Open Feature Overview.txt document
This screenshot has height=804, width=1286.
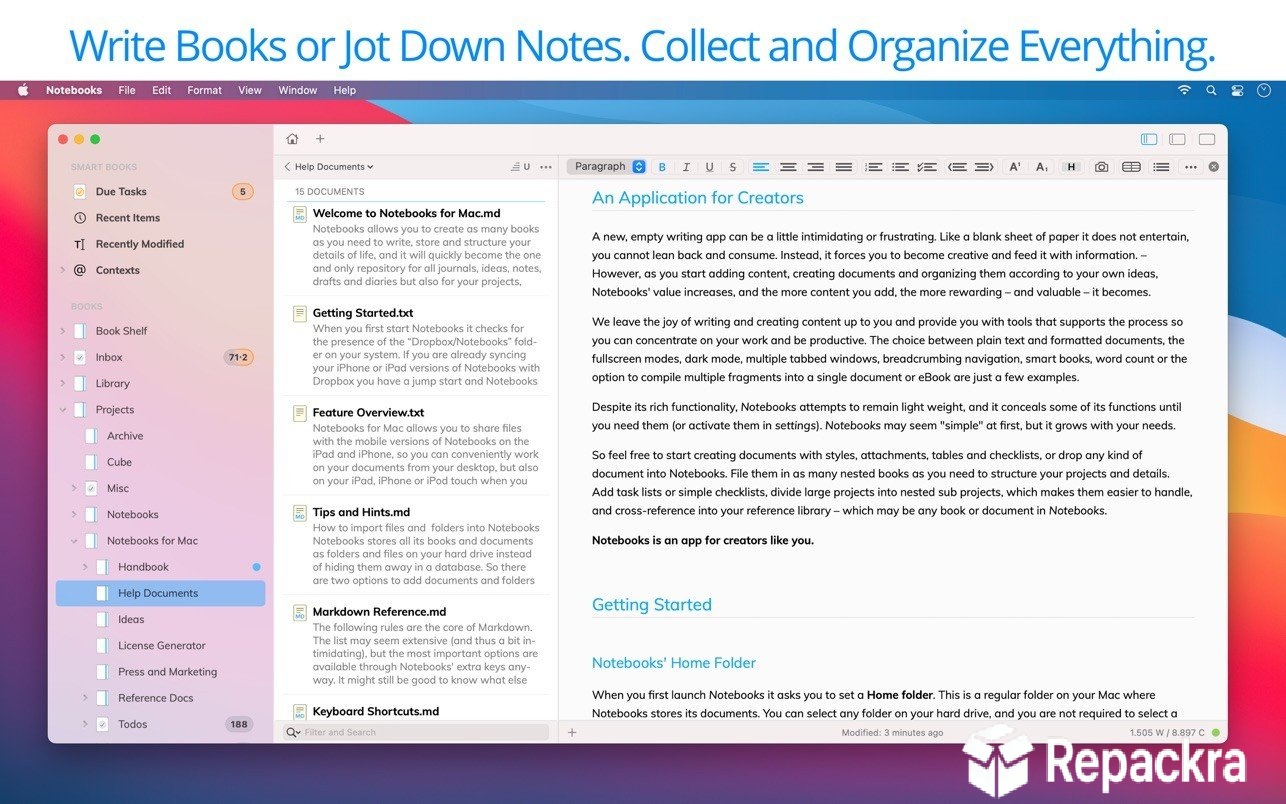click(x=416, y=446)
